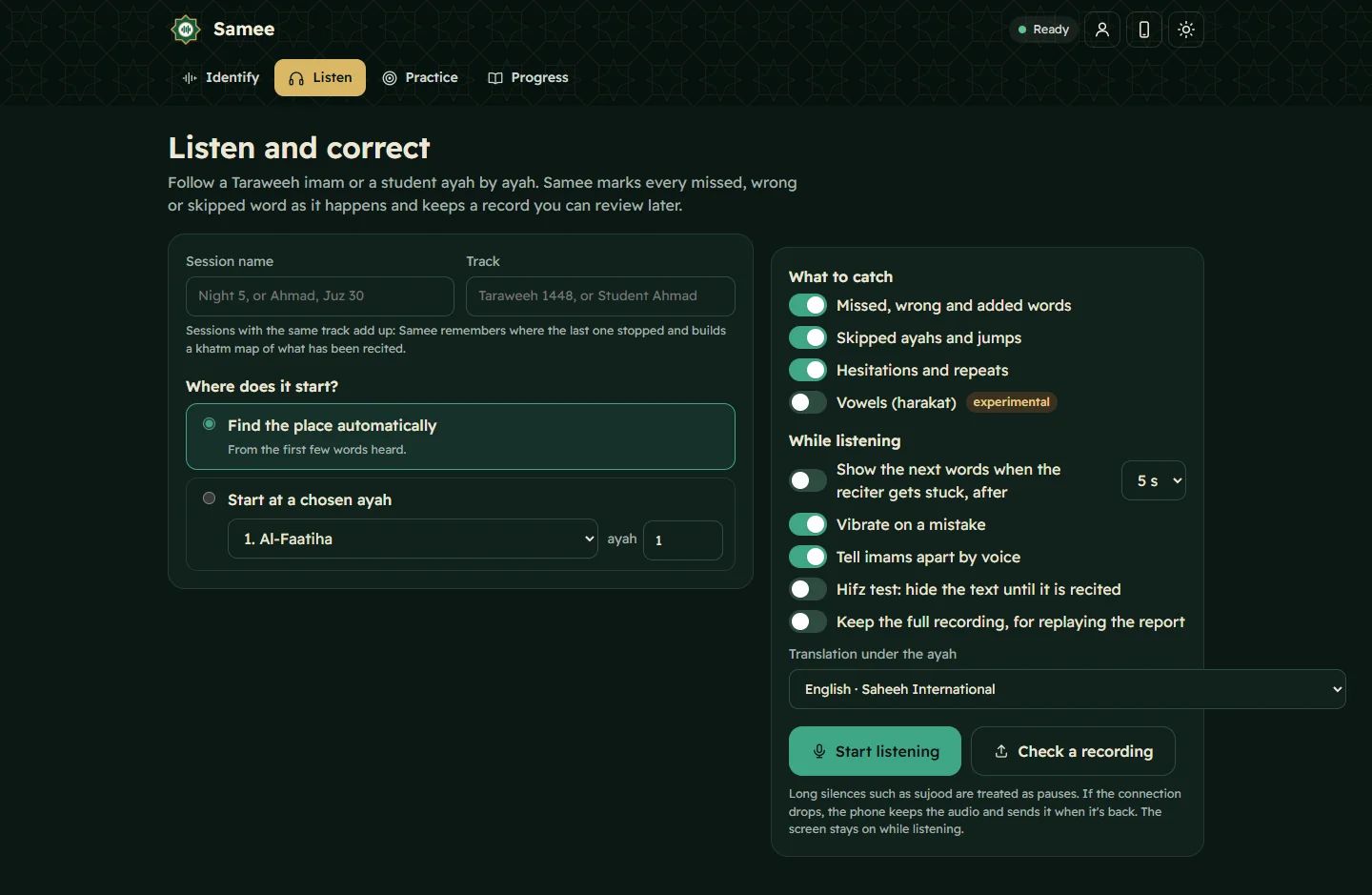The height and width of the screenshot is (895, 1372).
Task: Open the surah dropdown showing Al-Faatiha
Action: tap(413, 539)
